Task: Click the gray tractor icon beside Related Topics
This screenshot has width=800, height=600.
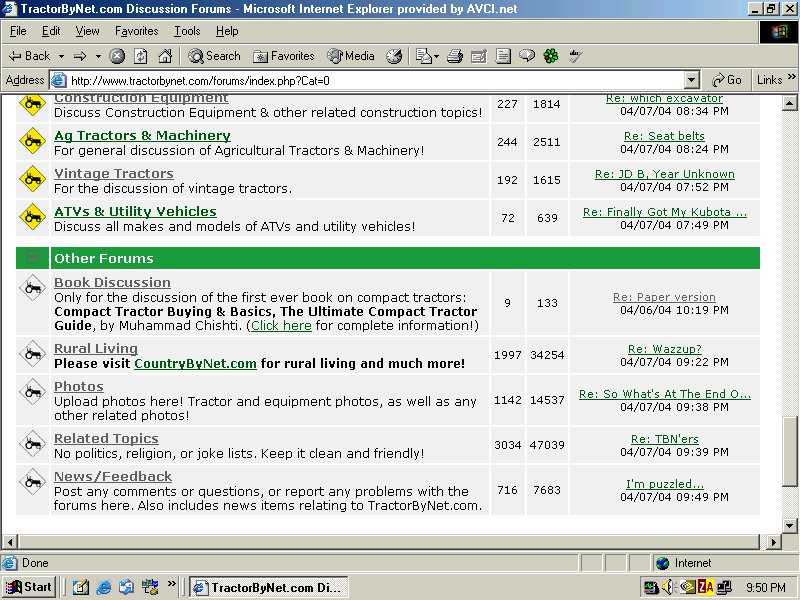Action: (x=33, y=445)
